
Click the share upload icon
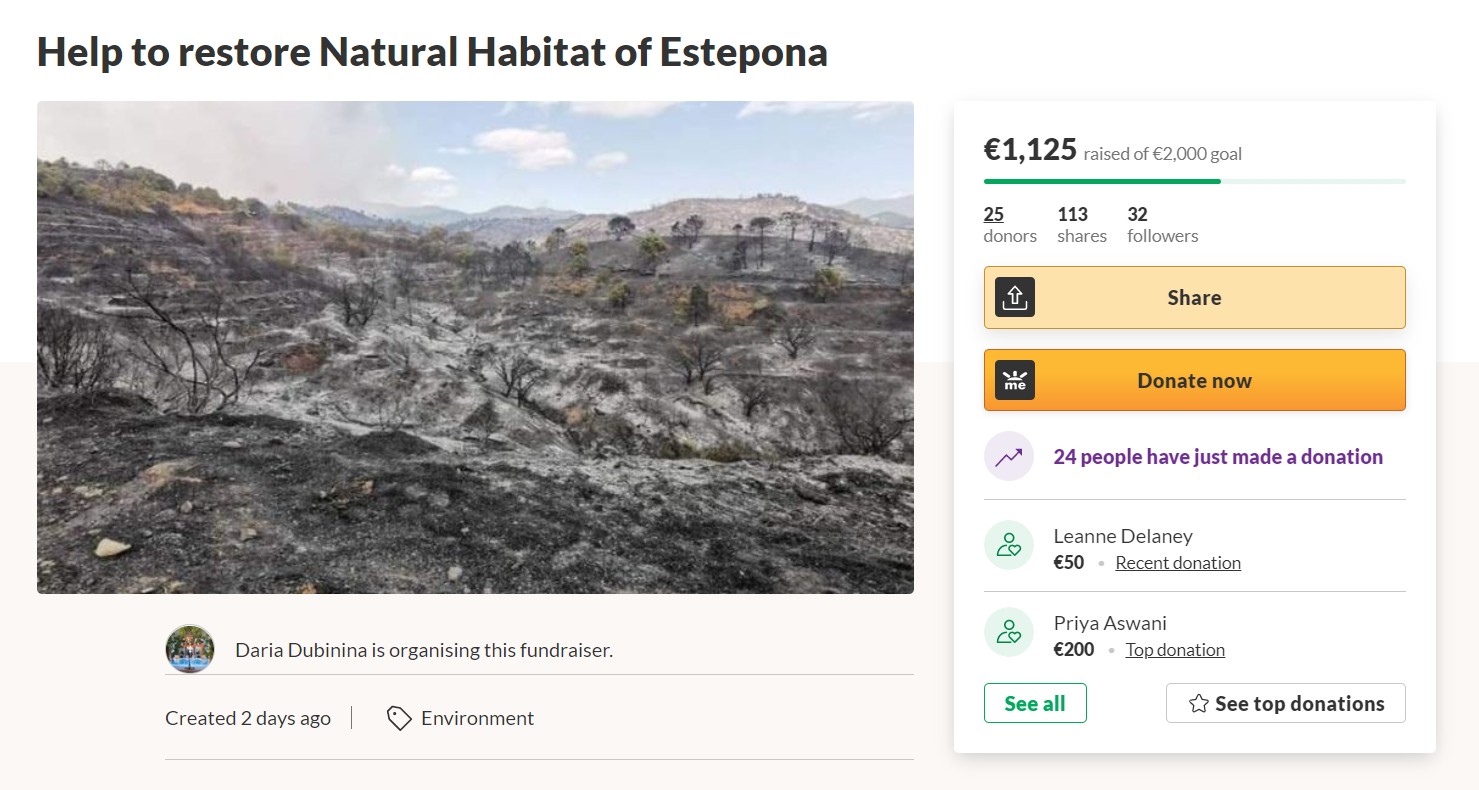point(1015,298)
